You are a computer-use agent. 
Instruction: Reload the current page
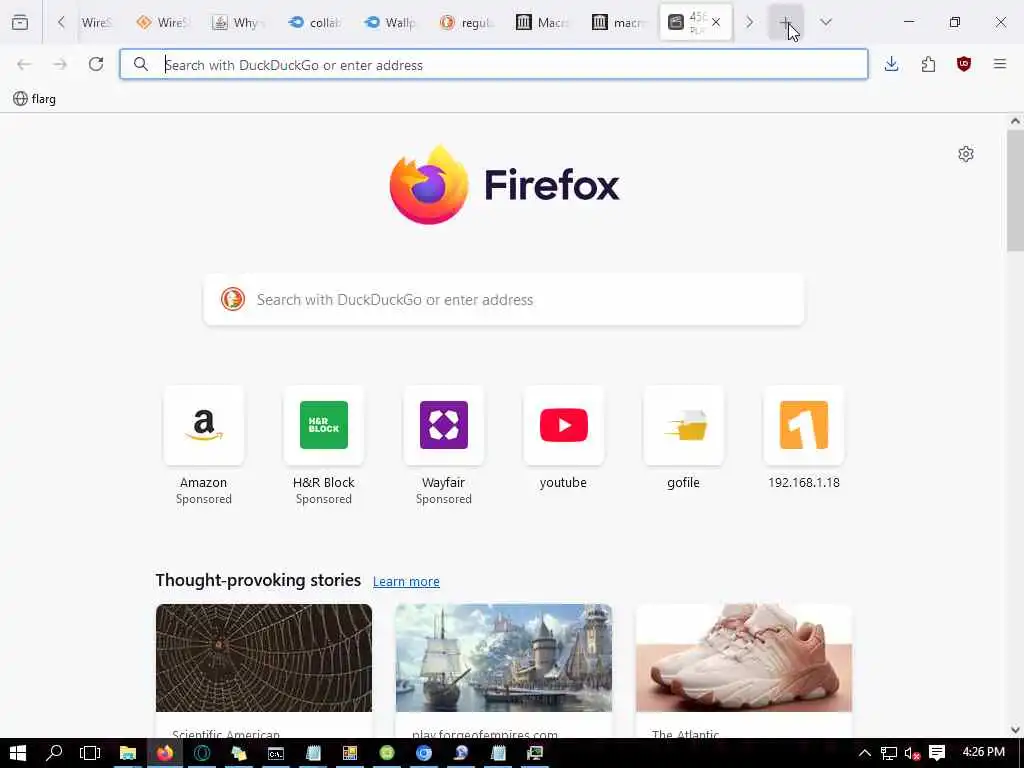(96, 64)
